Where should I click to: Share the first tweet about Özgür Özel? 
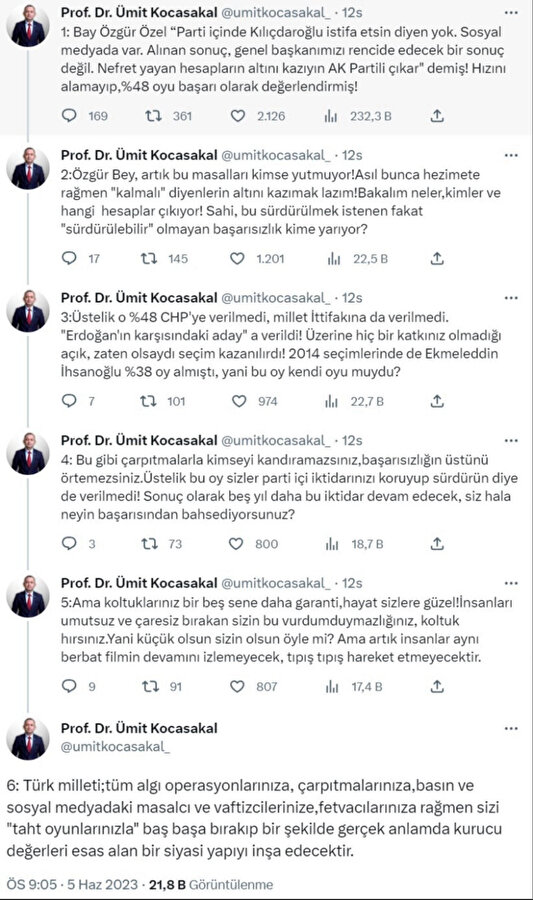click(437, 116)
